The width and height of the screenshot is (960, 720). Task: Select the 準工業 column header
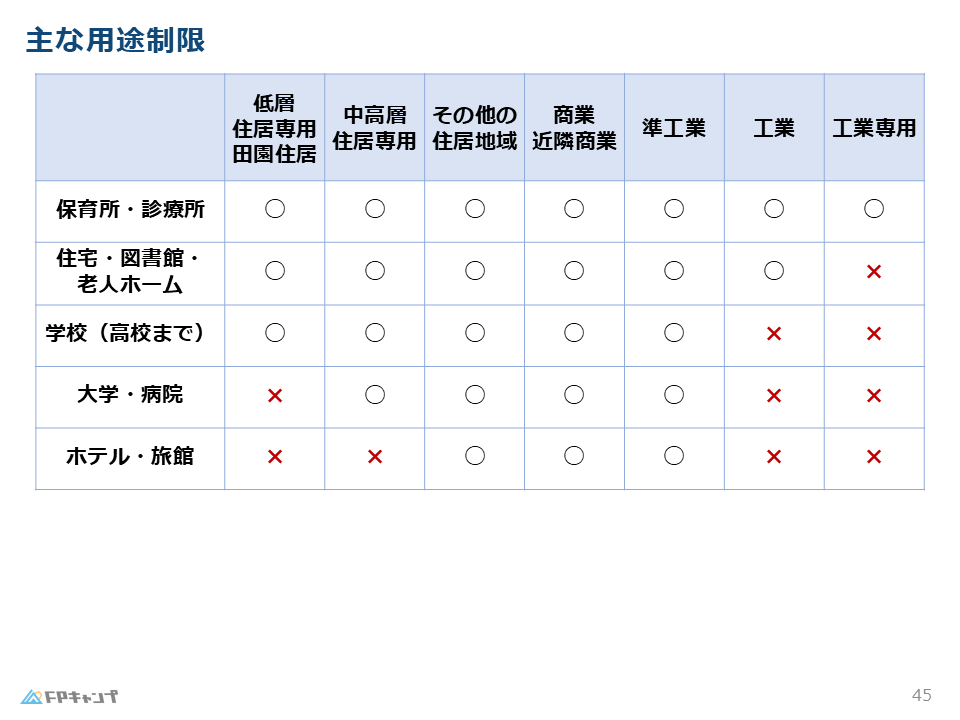pos(674,128)
